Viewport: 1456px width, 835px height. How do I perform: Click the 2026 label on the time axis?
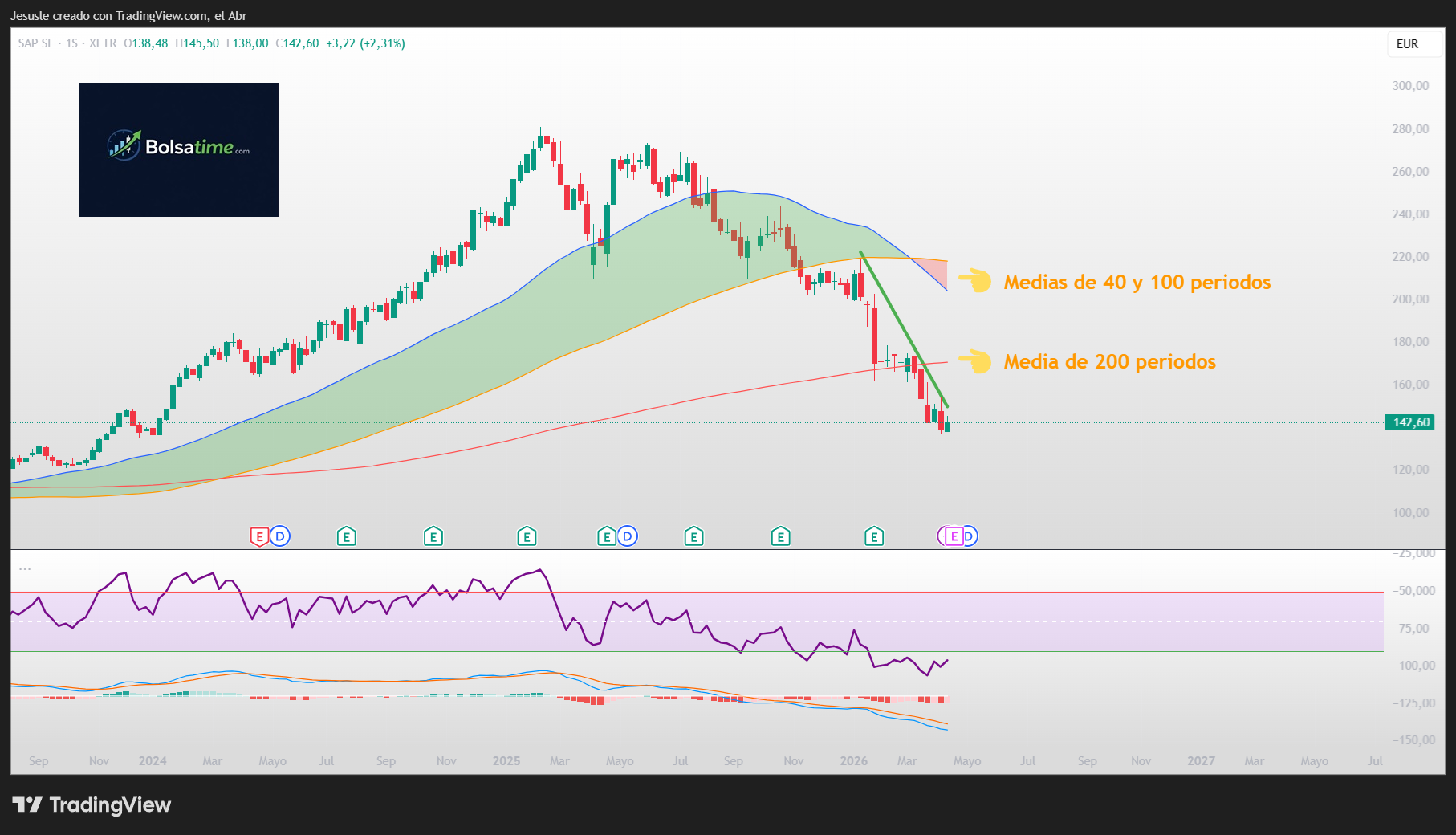tap(853, 760)
